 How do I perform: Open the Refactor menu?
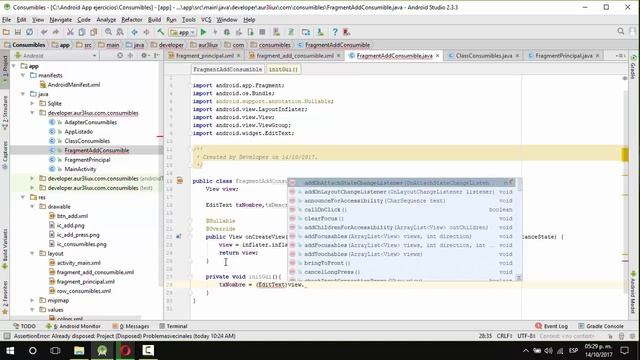click(132, 20)
